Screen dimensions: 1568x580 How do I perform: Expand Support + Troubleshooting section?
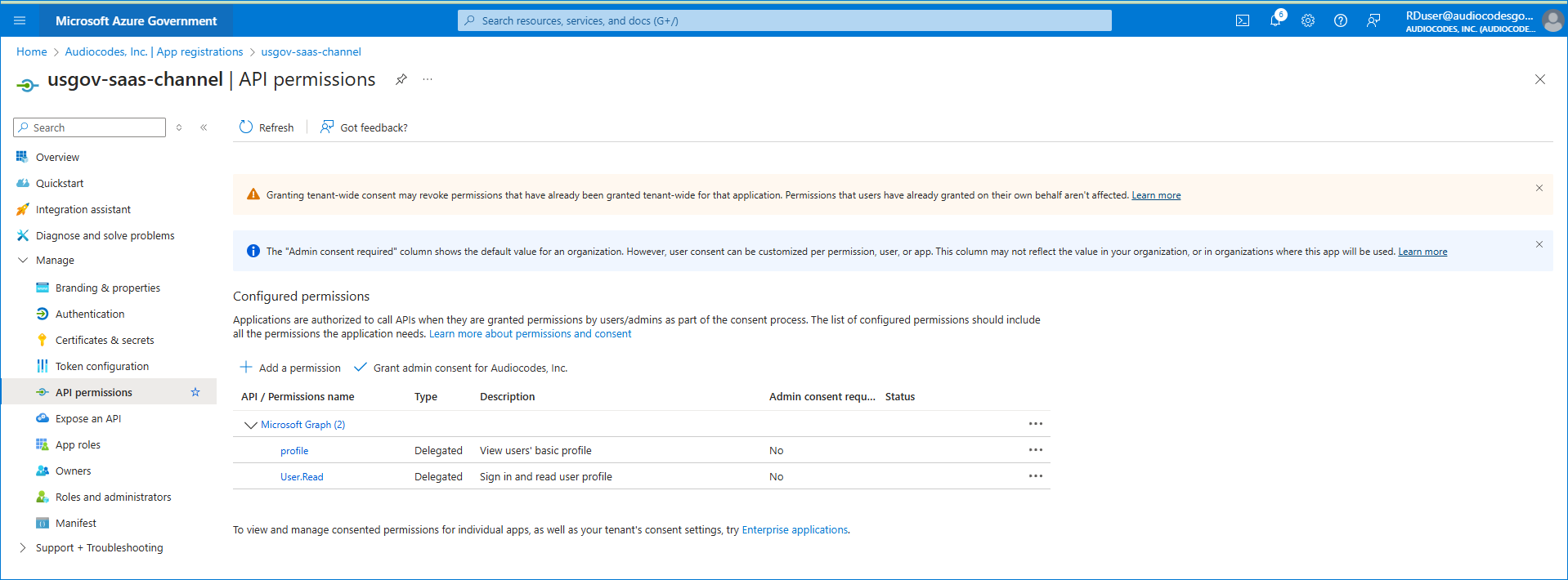[23, 547]
